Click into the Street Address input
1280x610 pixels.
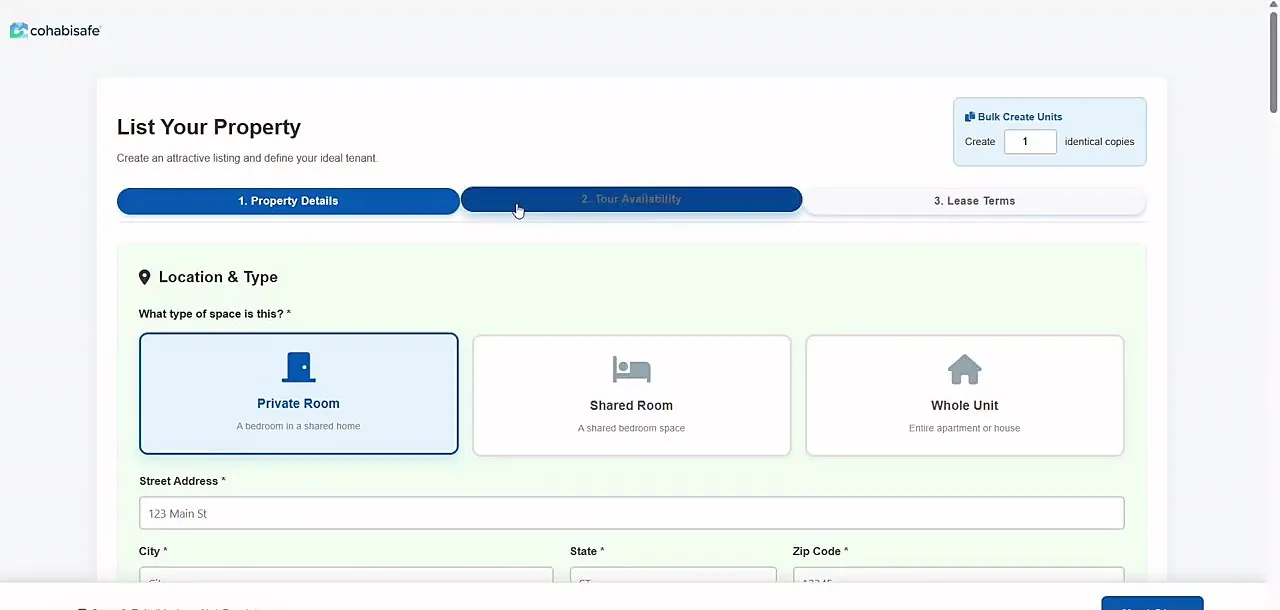click(632, 513)
